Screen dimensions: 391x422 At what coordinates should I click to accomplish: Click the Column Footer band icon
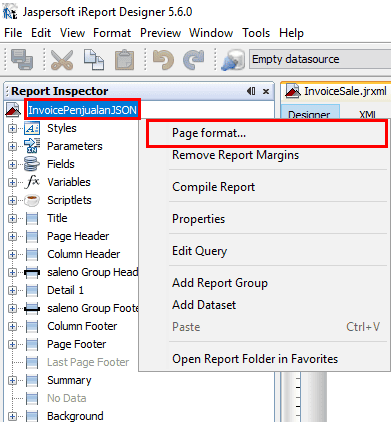point(32,326)
